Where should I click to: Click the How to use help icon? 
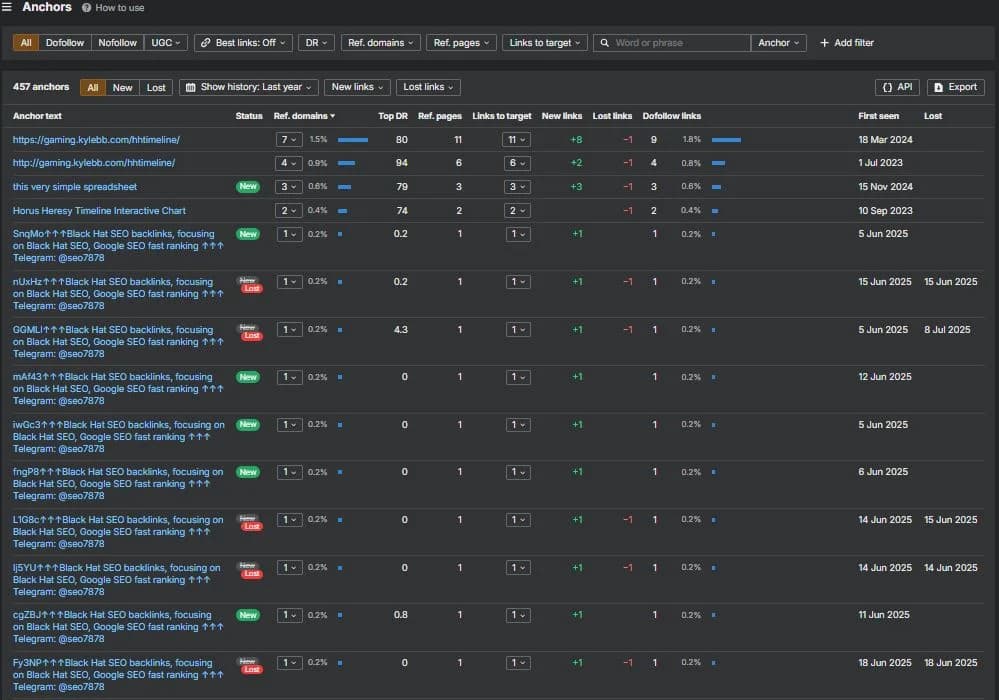pyautogui.click(x=87, y=8)
